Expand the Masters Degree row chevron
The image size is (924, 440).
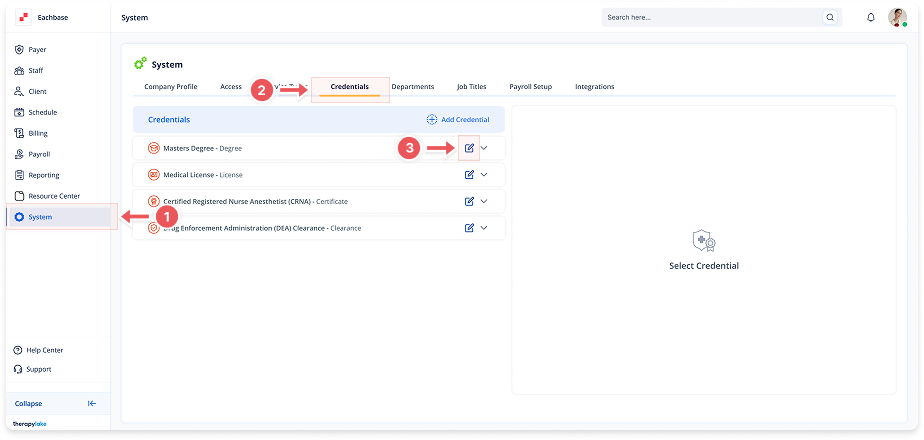tap(485, 148)
